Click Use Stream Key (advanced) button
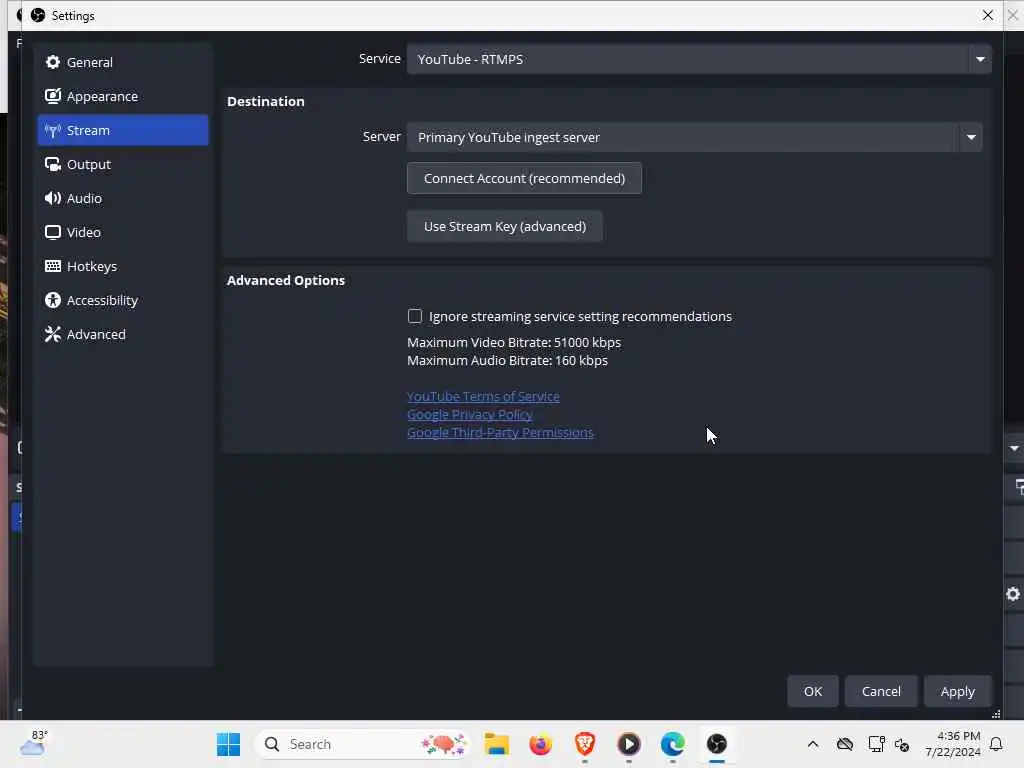 [x=504, y=226]
